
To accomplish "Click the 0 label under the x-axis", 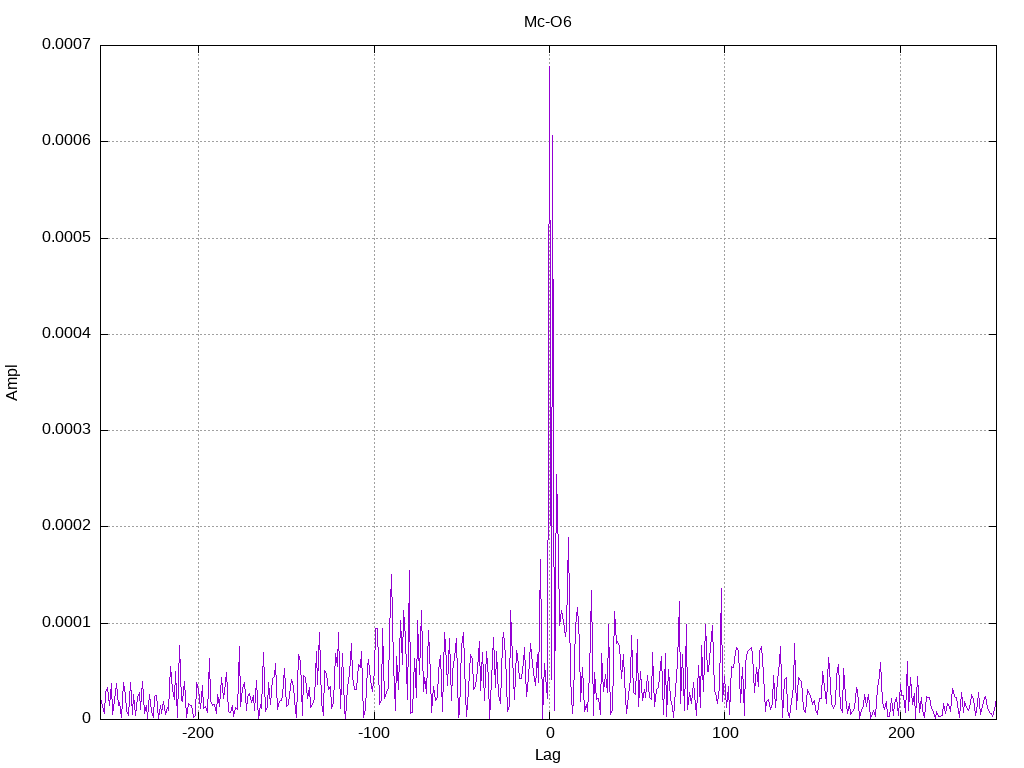I will tap(549, 733).
